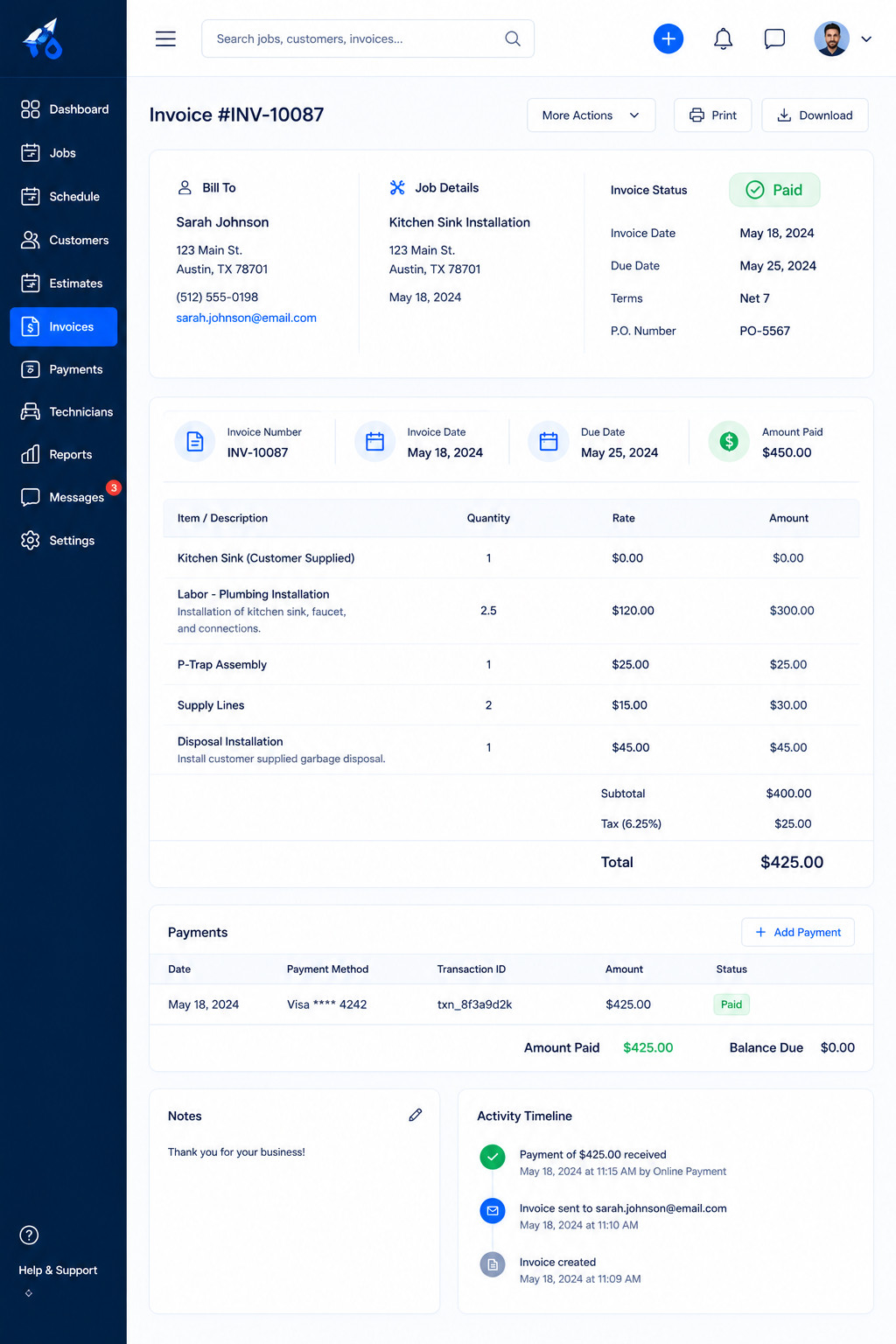Open the hamburger menu
This screenshot has width=896, height=1344.
coord(165,38)
